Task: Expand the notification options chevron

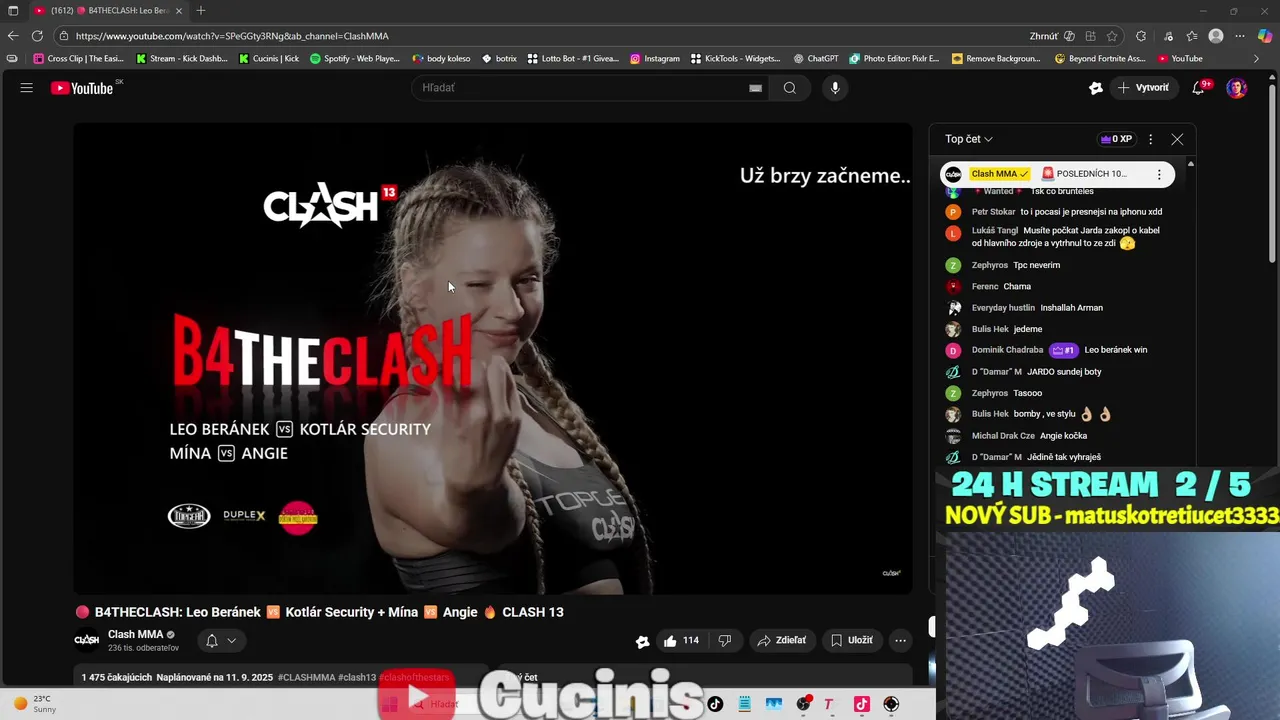Action: point(232,641)
